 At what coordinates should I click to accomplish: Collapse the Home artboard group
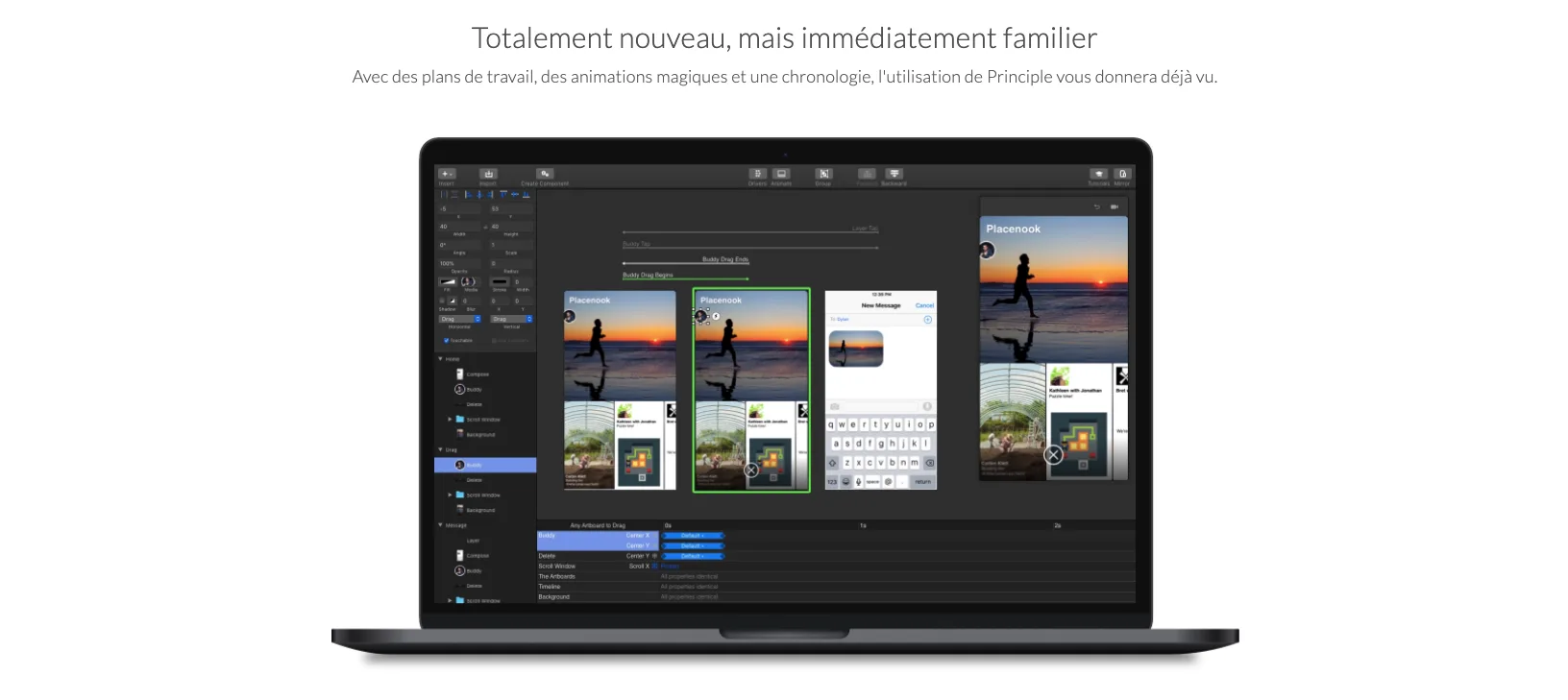click(440, 359)
